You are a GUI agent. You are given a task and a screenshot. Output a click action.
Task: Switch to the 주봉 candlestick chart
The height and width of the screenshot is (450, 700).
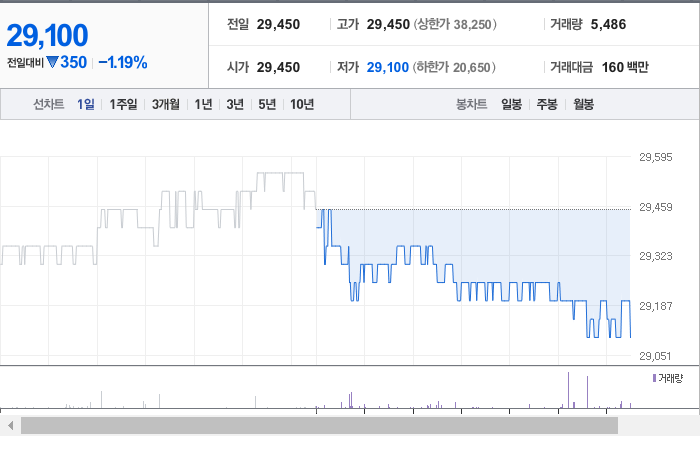pos(547,104)
